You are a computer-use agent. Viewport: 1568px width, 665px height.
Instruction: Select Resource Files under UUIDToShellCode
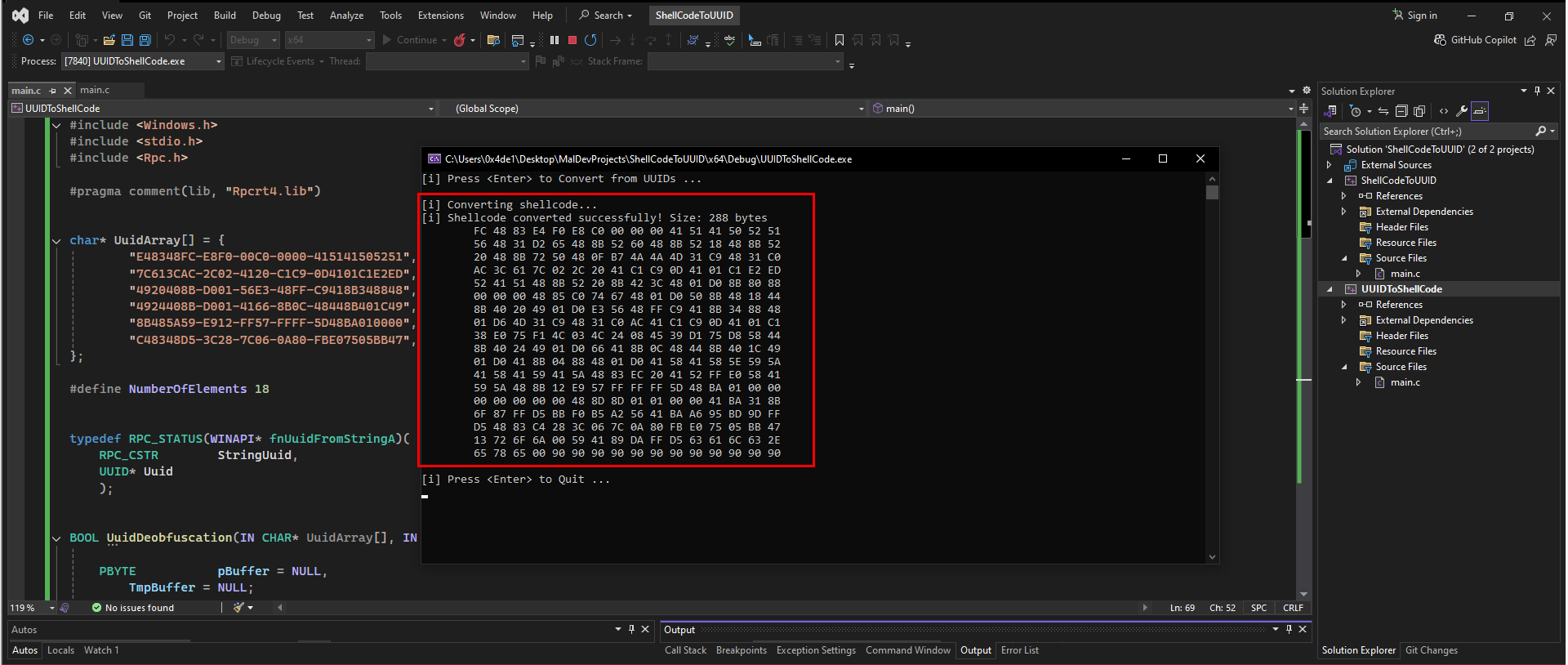pyautogui.click(x=1405, y=351)
